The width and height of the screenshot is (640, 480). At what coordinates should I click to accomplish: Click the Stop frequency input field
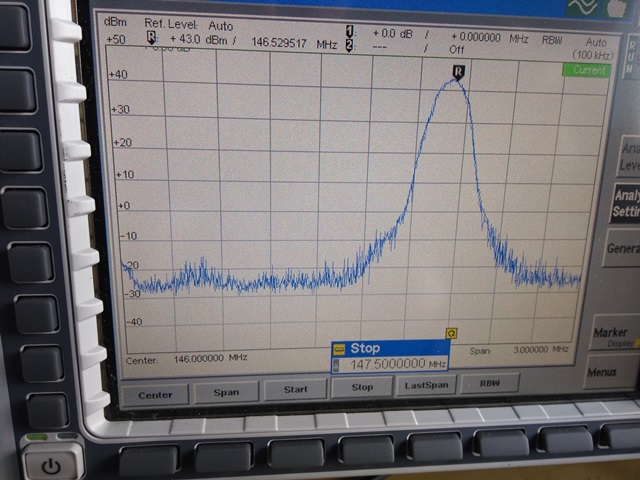[x=390, y=364]
